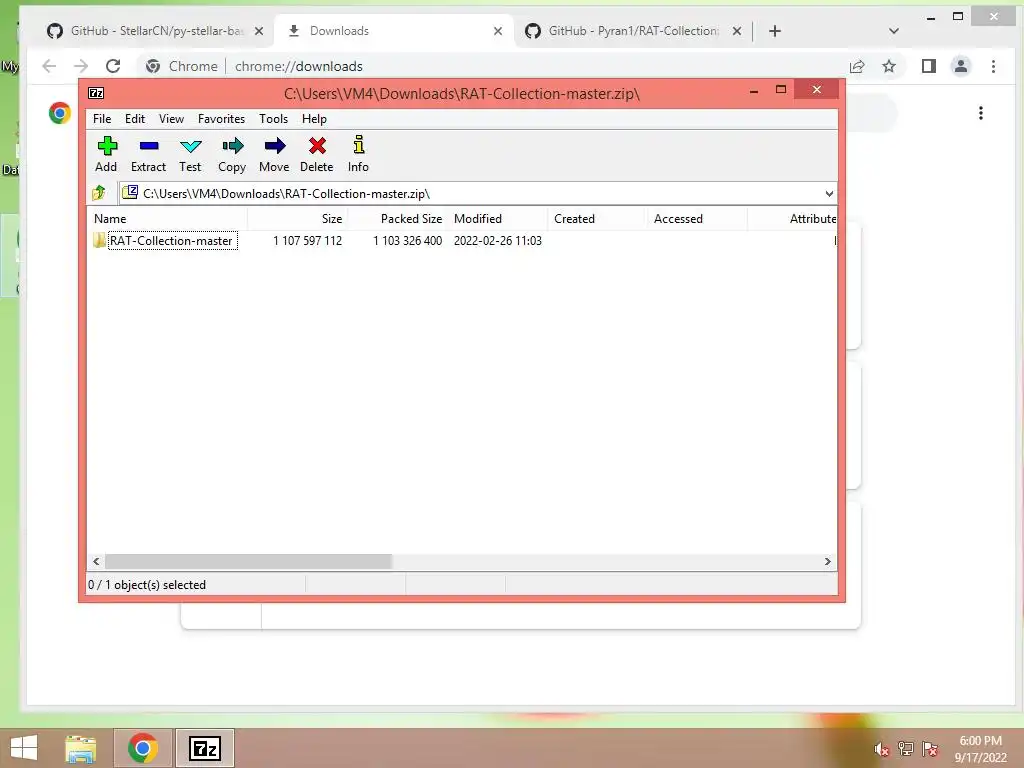The image size is (1024, 768).
Task: Click Chrome icon in taskbar
Action: 143,748
